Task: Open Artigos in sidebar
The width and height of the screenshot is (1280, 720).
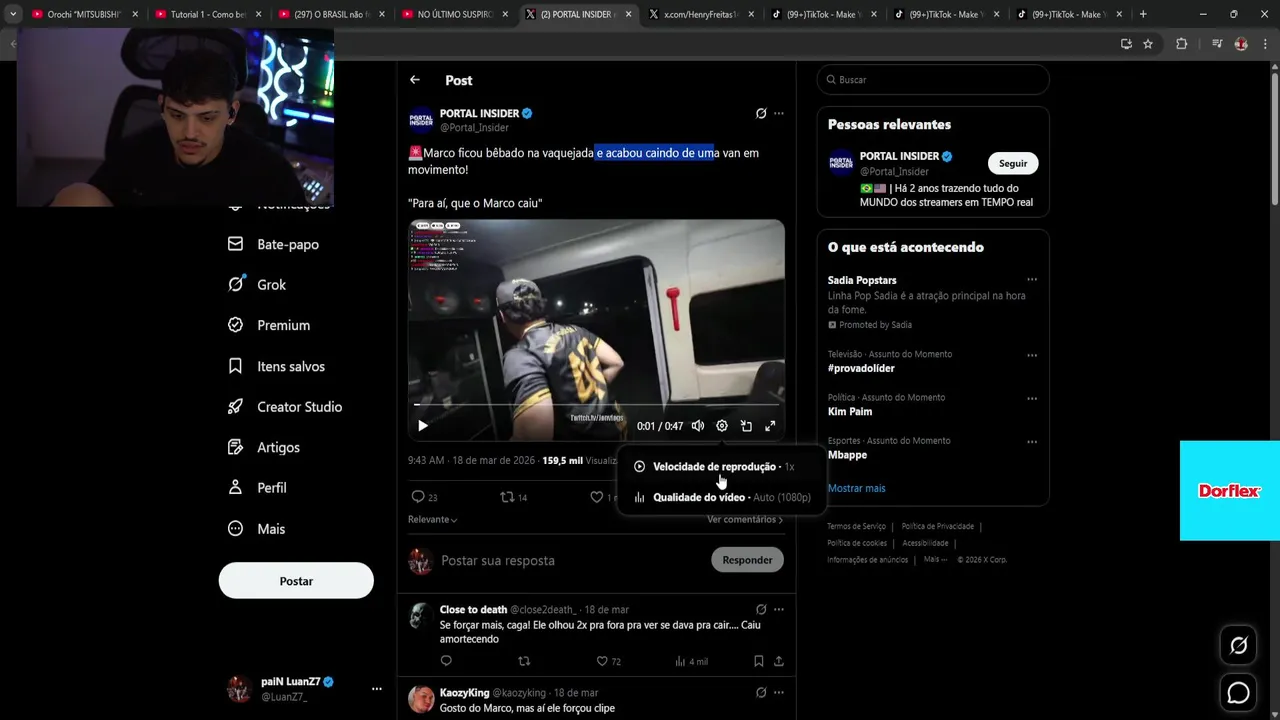Action: (264, 447)
